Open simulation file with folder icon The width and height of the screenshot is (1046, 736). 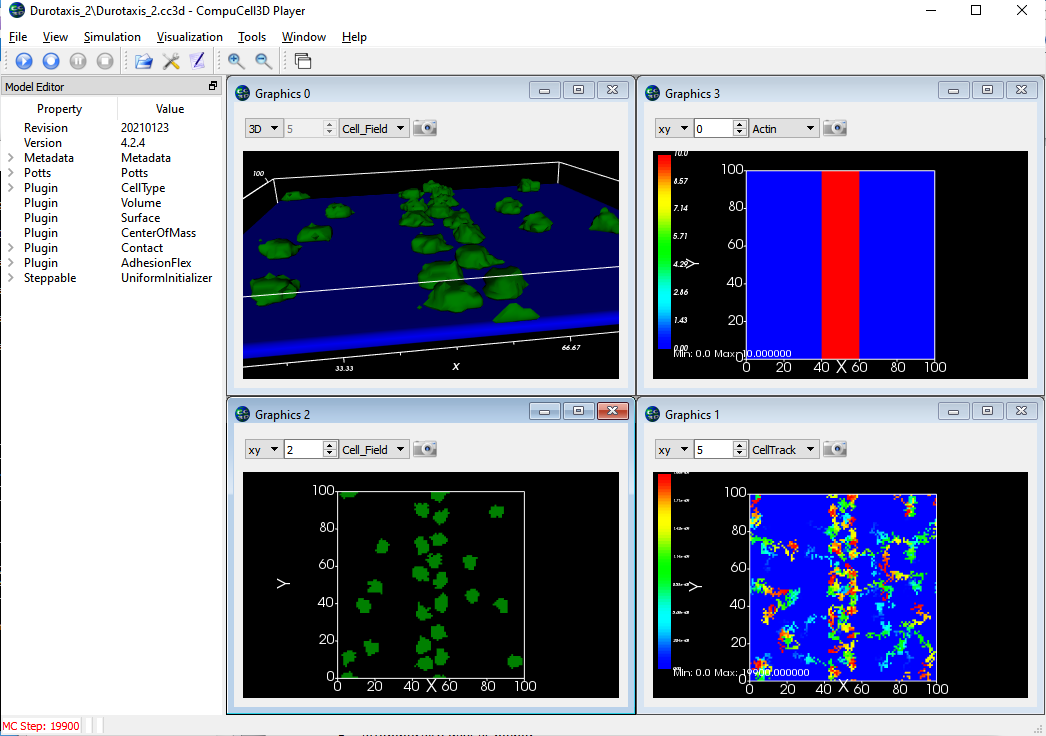(144, 62)
